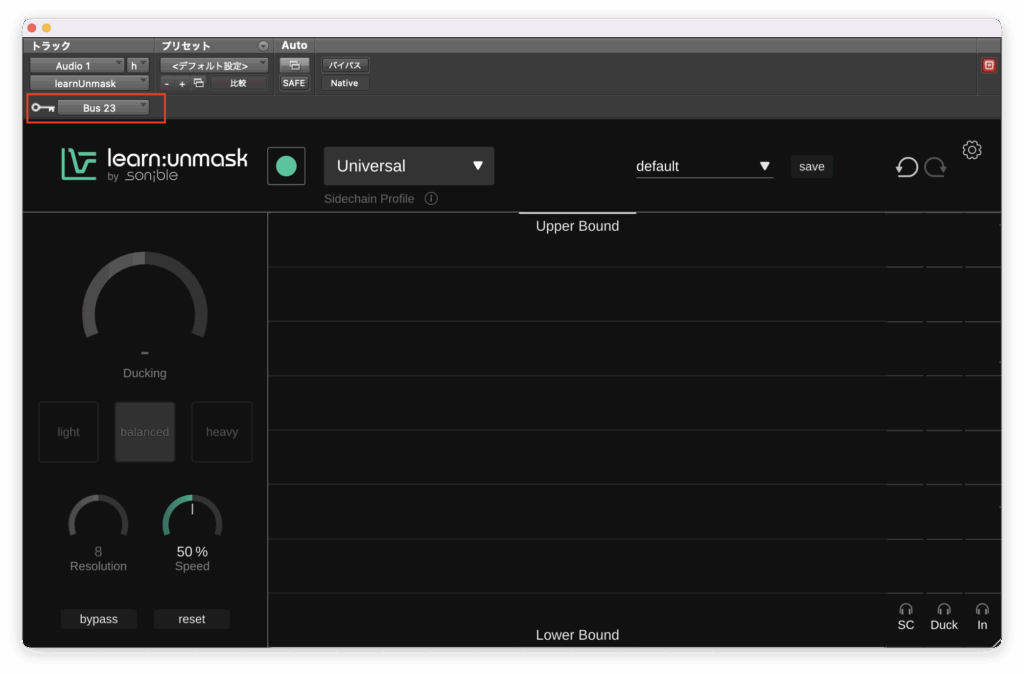The image size is (1024, 674).
Task: Toggle the SAFE automation button
Action: [294, 83]
